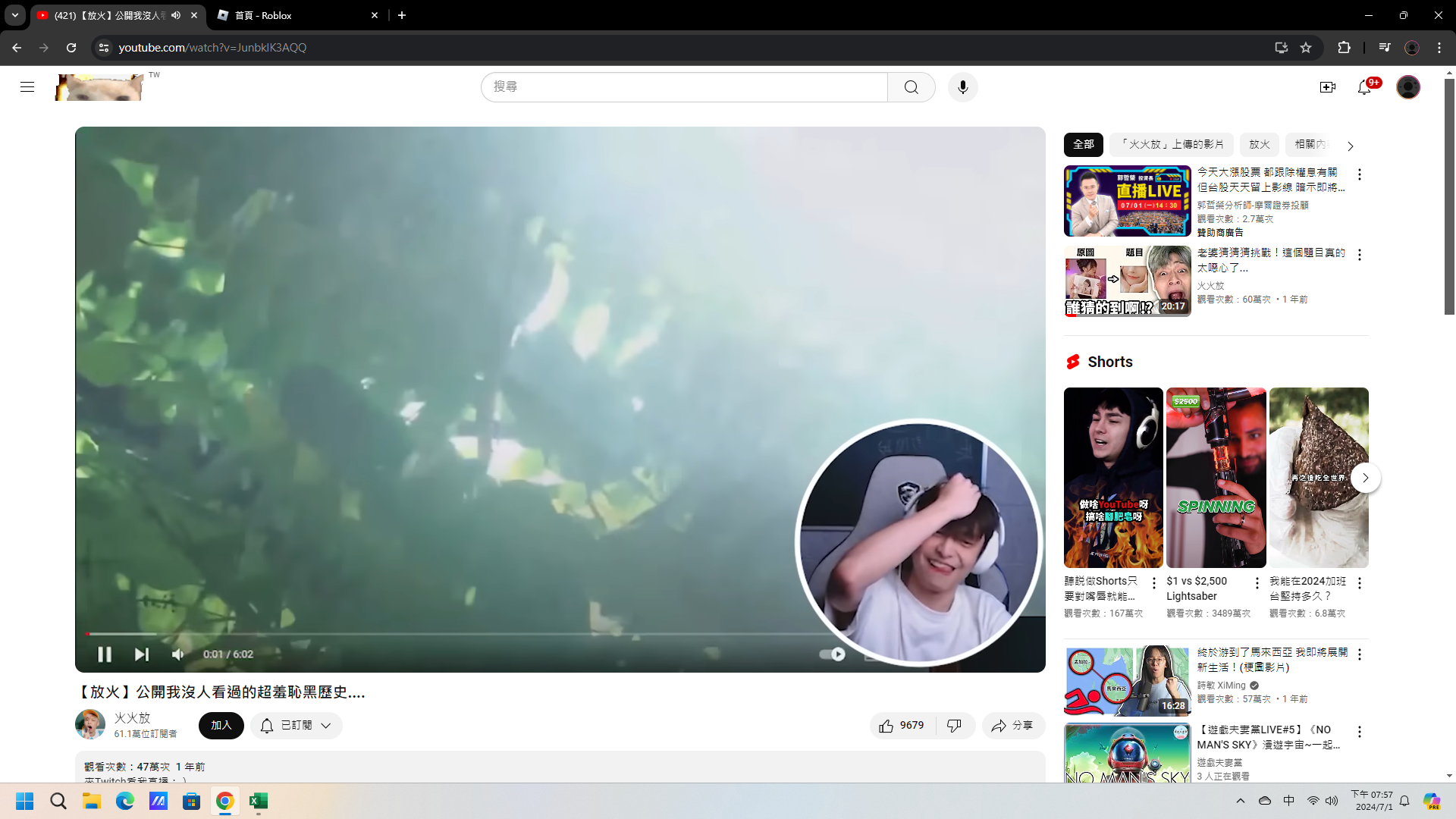
Task: Open options for 終於游到了馬來西亞 video
Action: click(x=1359, y=654)
